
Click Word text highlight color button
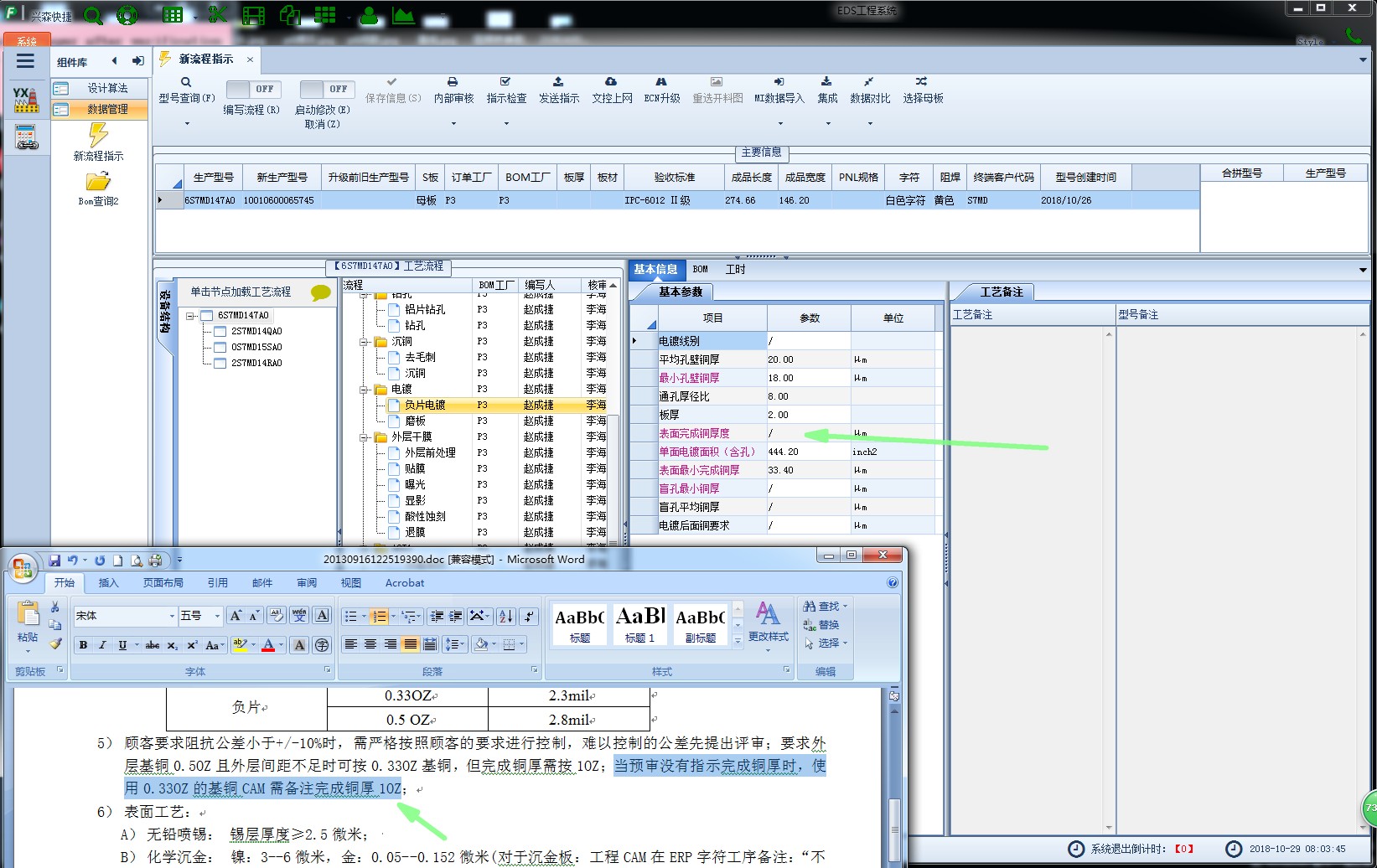pos(241,645)
